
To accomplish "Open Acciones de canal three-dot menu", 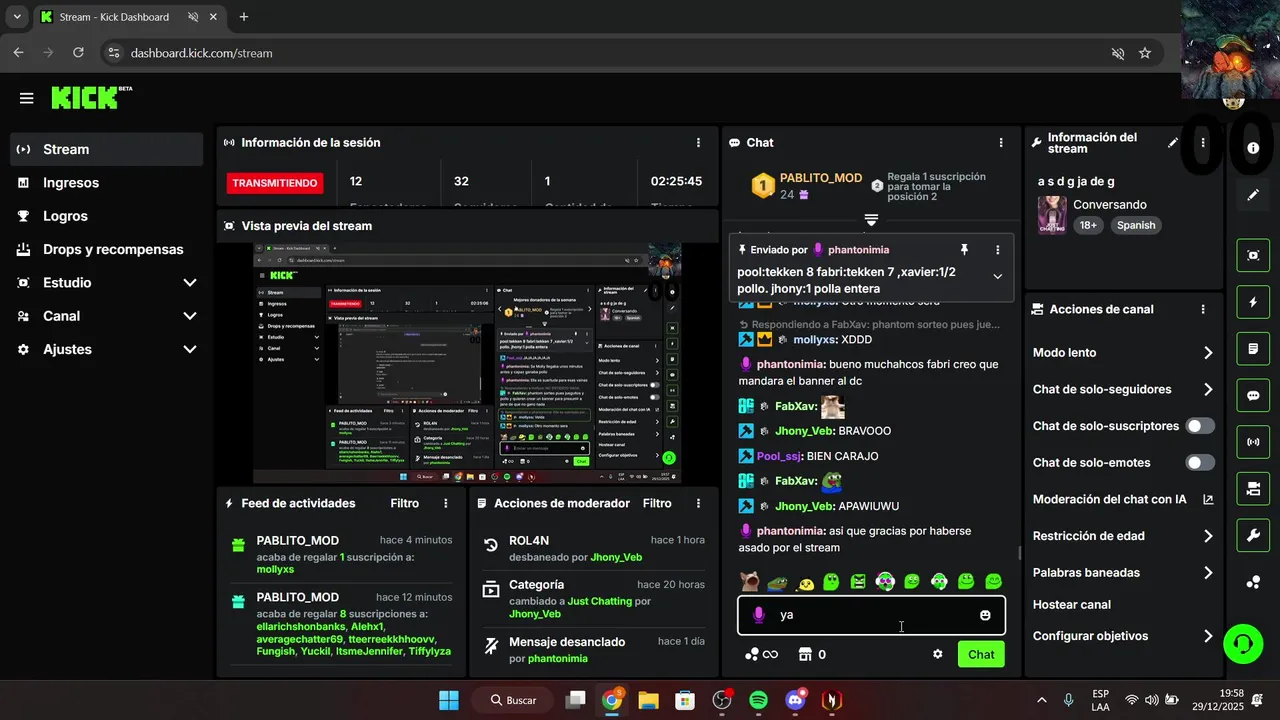I will (1203, 310).
